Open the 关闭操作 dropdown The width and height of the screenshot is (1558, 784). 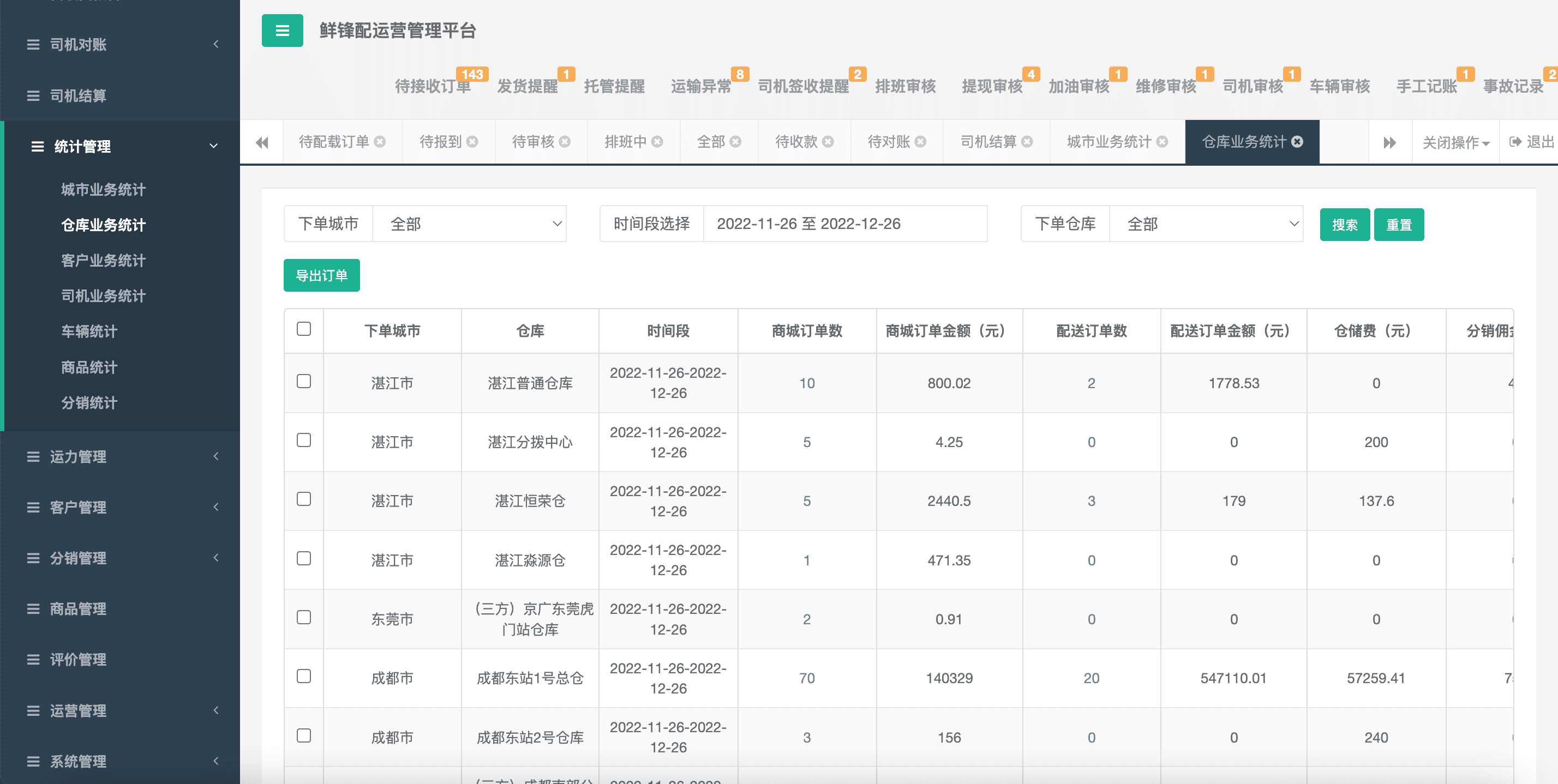(1455, 143)
